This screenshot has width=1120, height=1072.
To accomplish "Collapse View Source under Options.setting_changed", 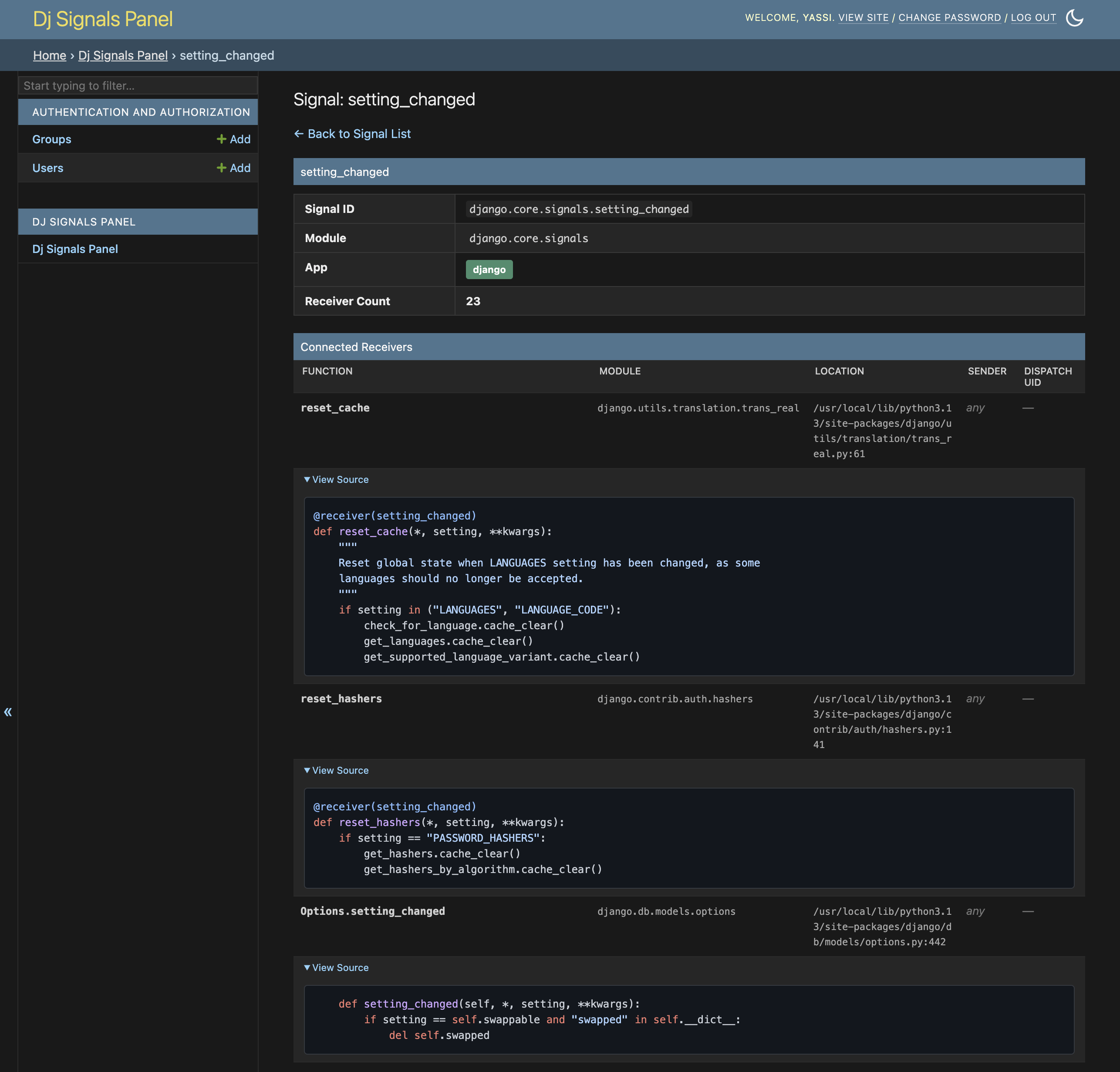I will 336,967.
